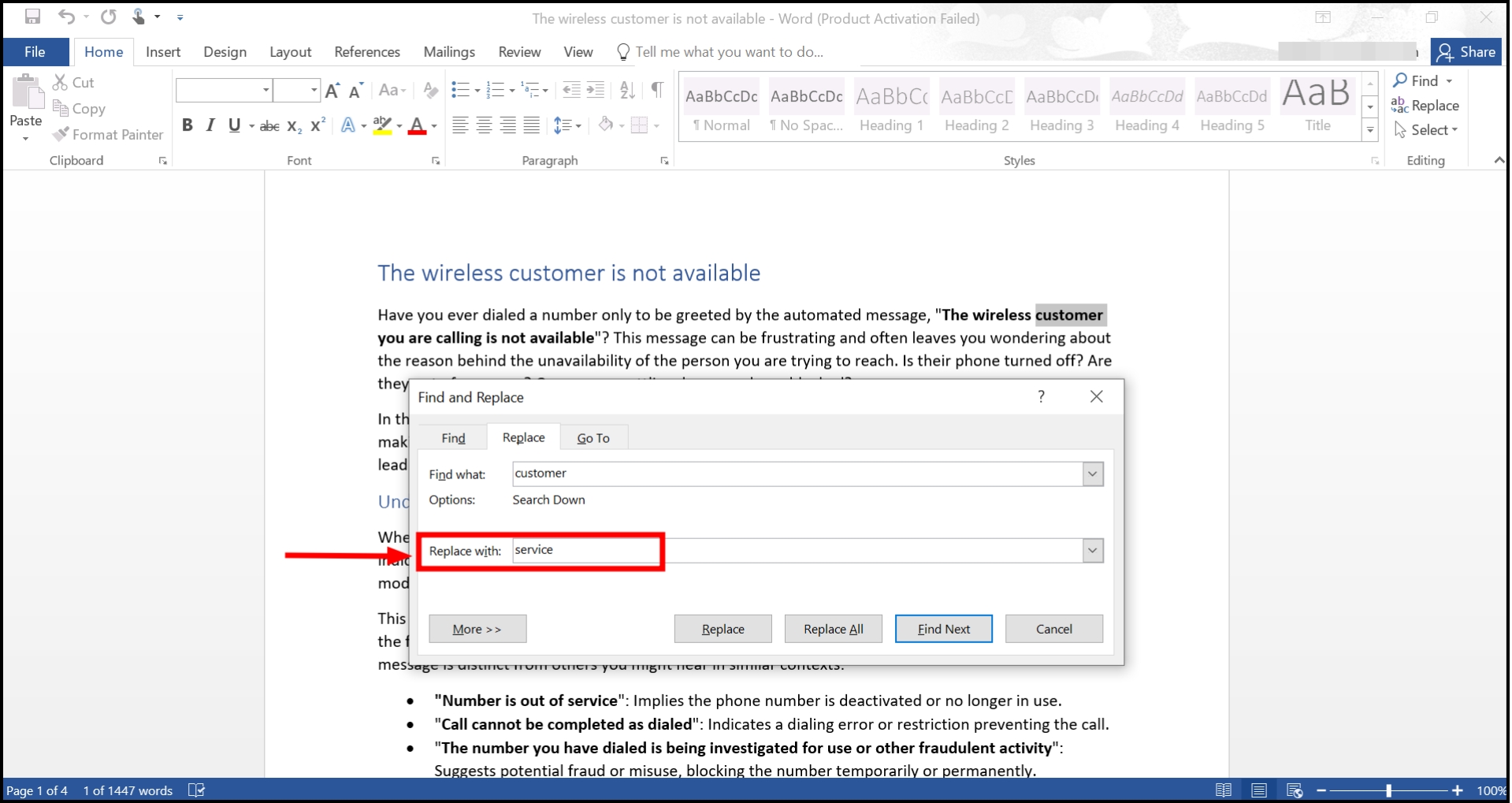Open the Replace with history dropdown

[x=1091, y=549]
